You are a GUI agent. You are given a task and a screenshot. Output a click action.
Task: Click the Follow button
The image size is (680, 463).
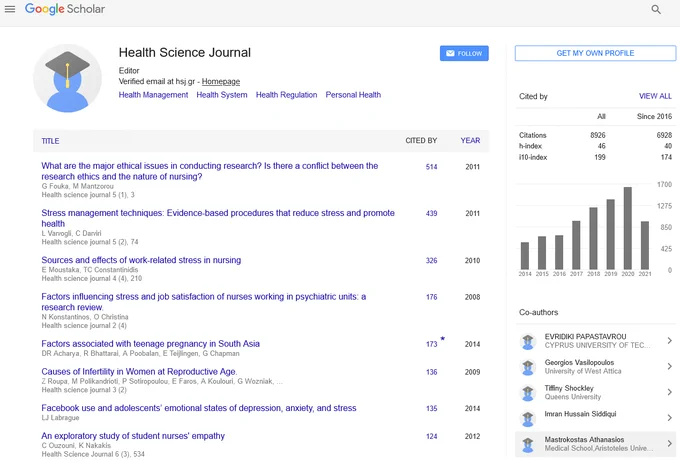[464, 53]
